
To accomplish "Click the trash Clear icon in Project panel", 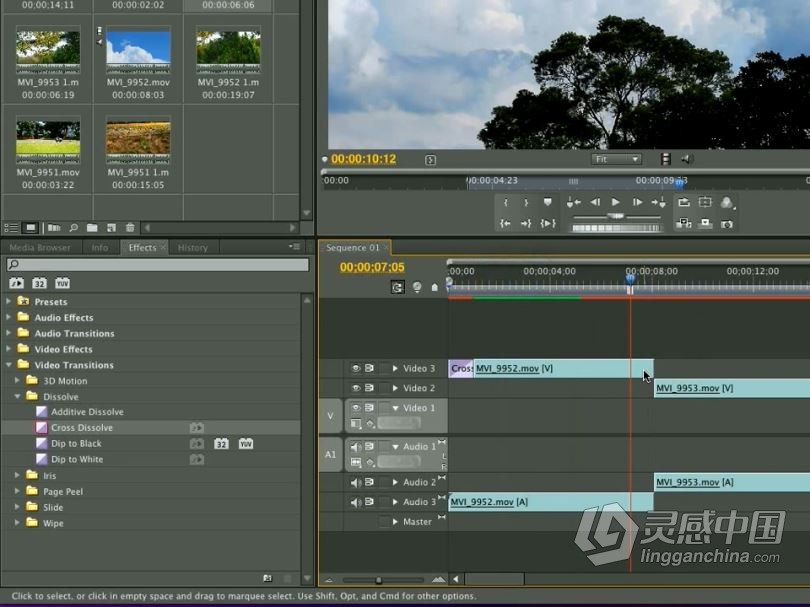I will click(x=130, y=228).
